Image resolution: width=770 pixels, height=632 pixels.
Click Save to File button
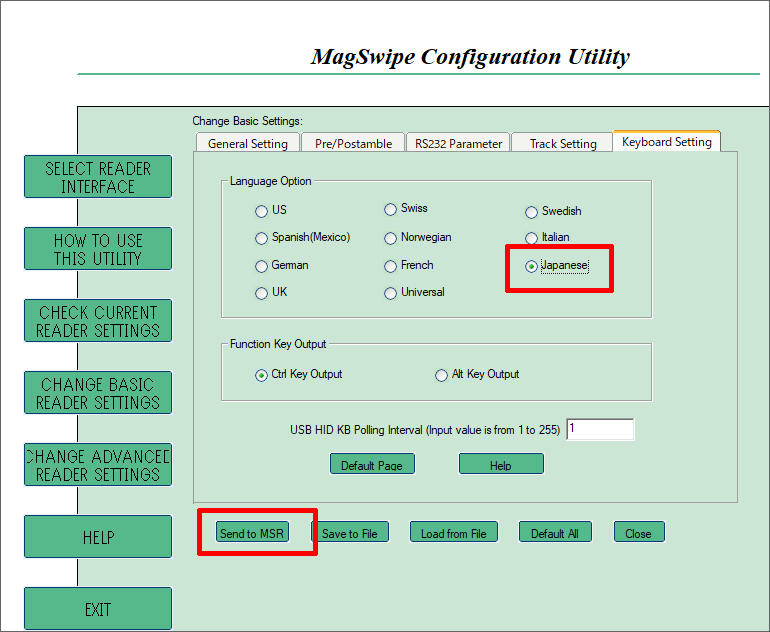coord(350,532)
